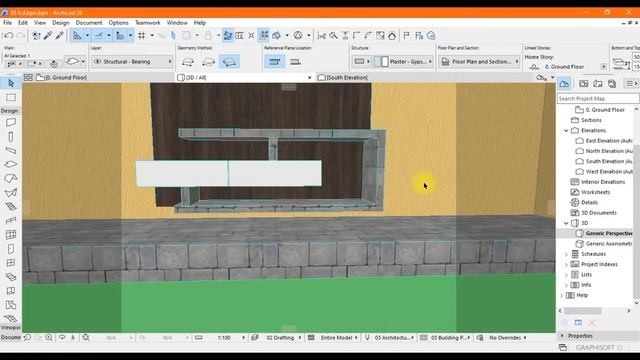Click the navigator horizontal scrollbar
The image size is (640, 360).
[583, 311]
